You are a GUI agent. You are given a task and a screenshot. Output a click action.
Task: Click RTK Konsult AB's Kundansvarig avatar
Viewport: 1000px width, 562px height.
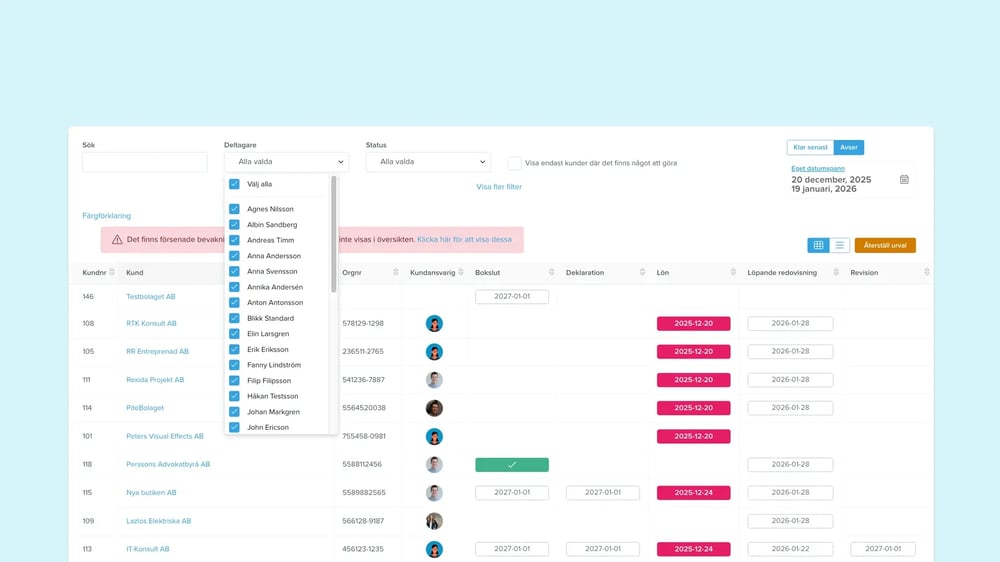tap(434, 324)
